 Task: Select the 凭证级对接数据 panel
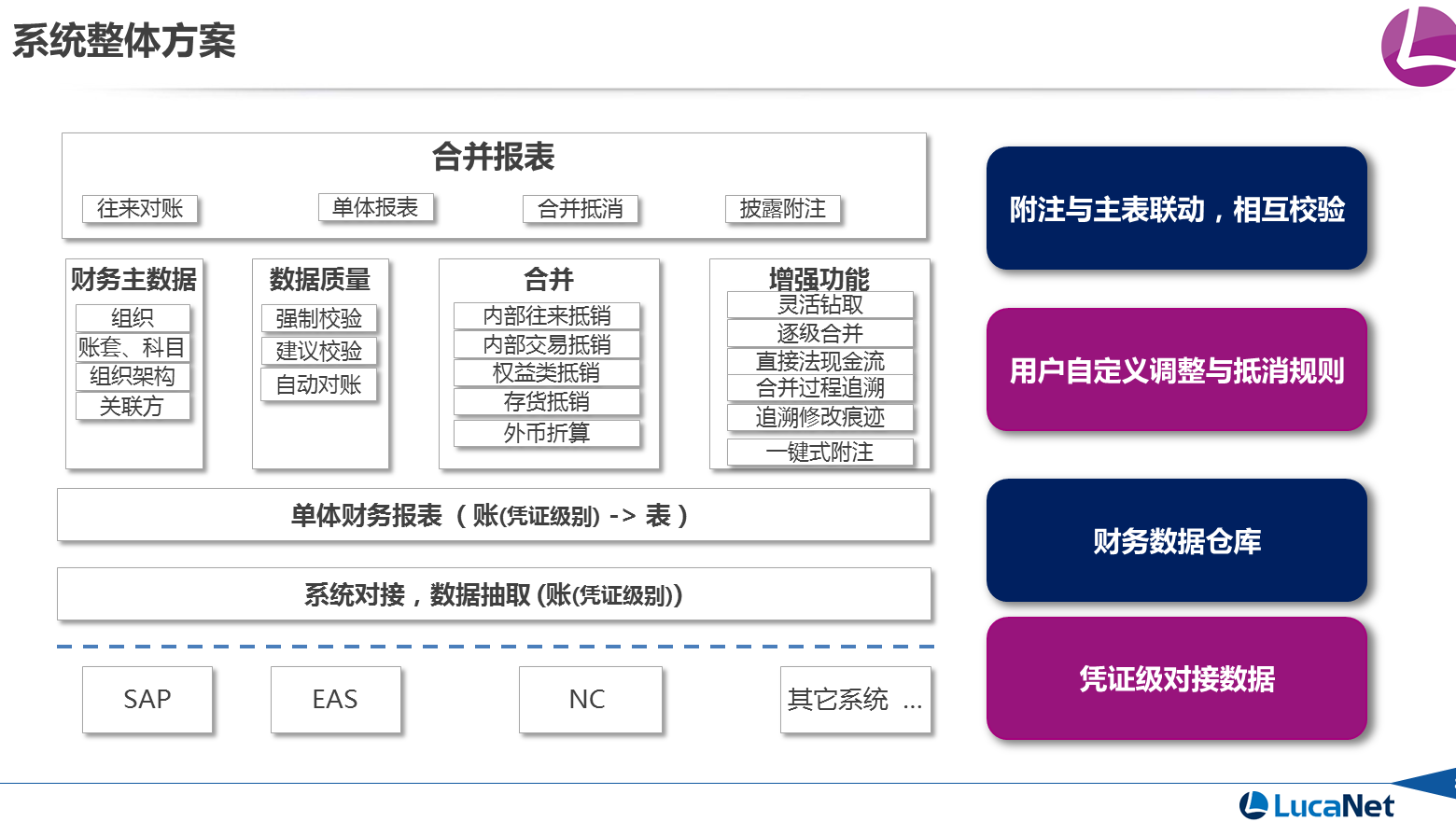pos(1177,678)
